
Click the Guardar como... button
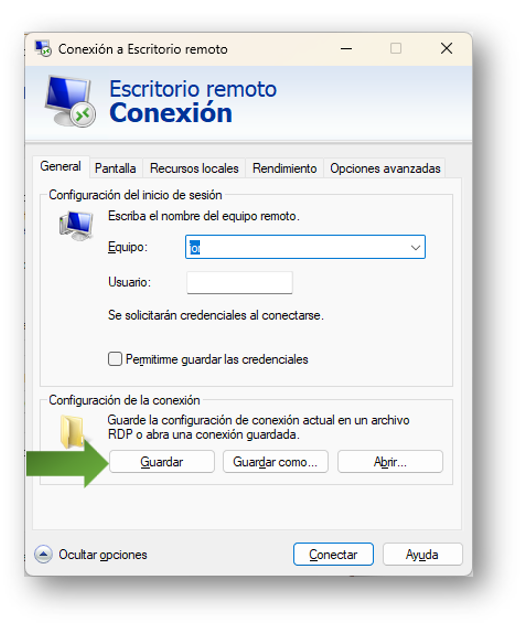(x=275, y=462)
